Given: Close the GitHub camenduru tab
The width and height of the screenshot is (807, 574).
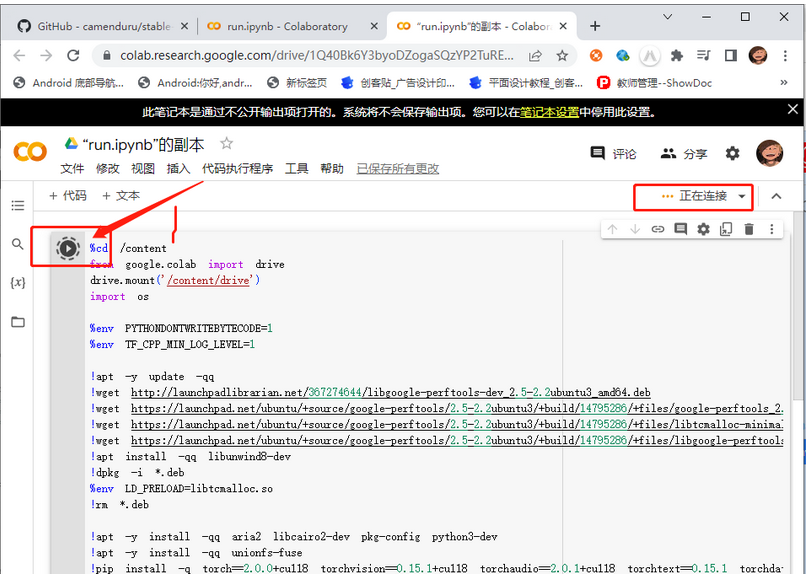Looking at the screenshot, I should (x=184, y=26).
